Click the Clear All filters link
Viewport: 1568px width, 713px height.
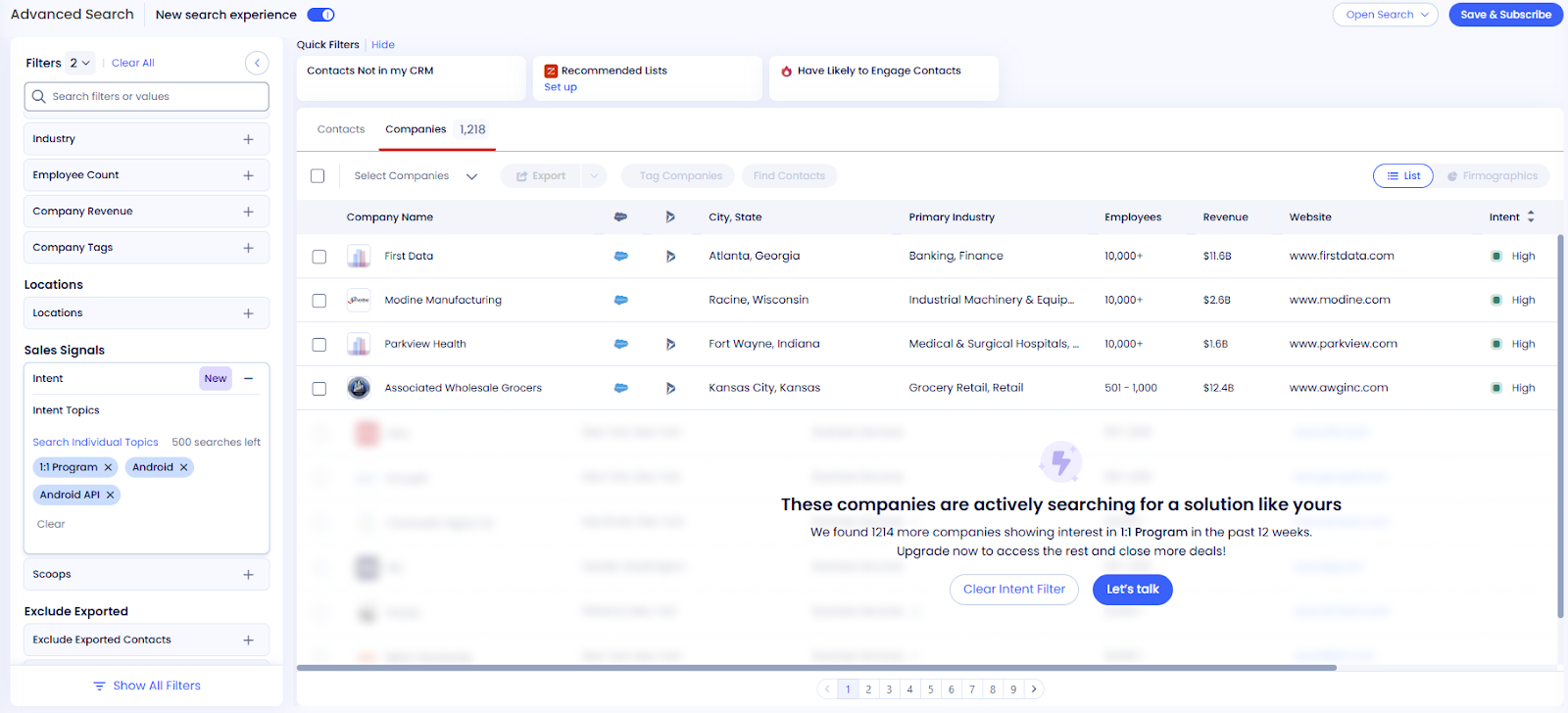(x=133, y=63)
